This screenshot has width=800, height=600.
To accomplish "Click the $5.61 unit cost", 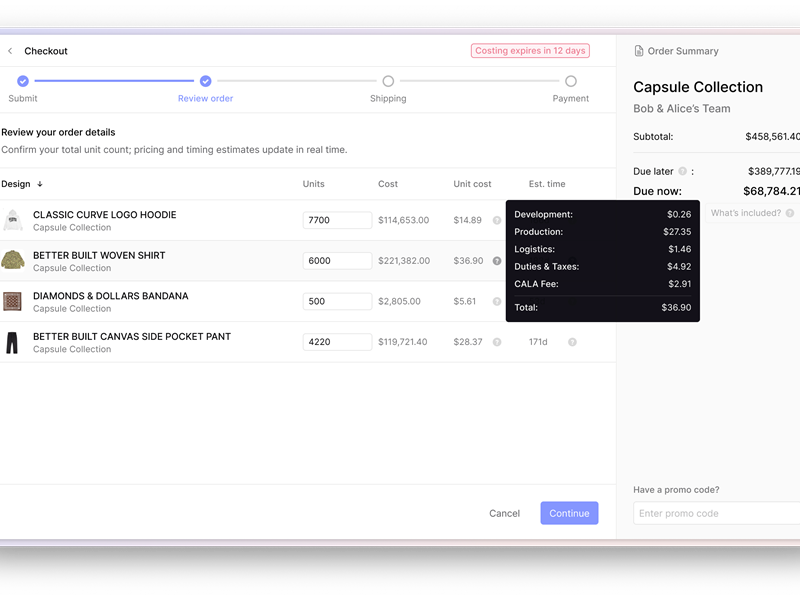I will pos(465,302).
